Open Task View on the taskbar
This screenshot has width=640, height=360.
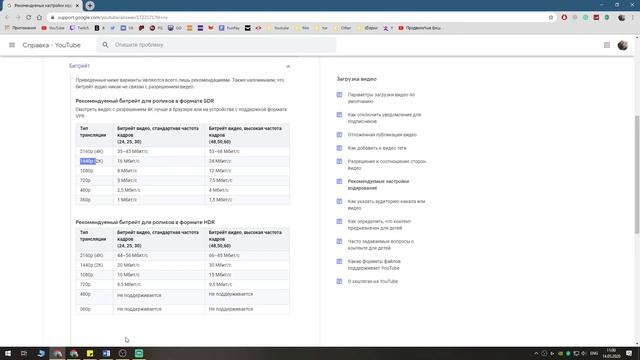pos(24,353)
